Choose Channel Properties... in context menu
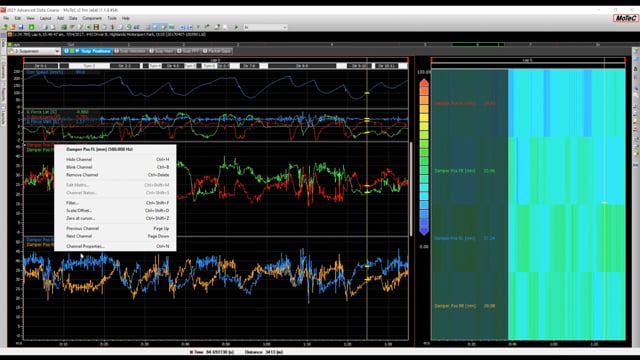 click(x=116, y=247)
